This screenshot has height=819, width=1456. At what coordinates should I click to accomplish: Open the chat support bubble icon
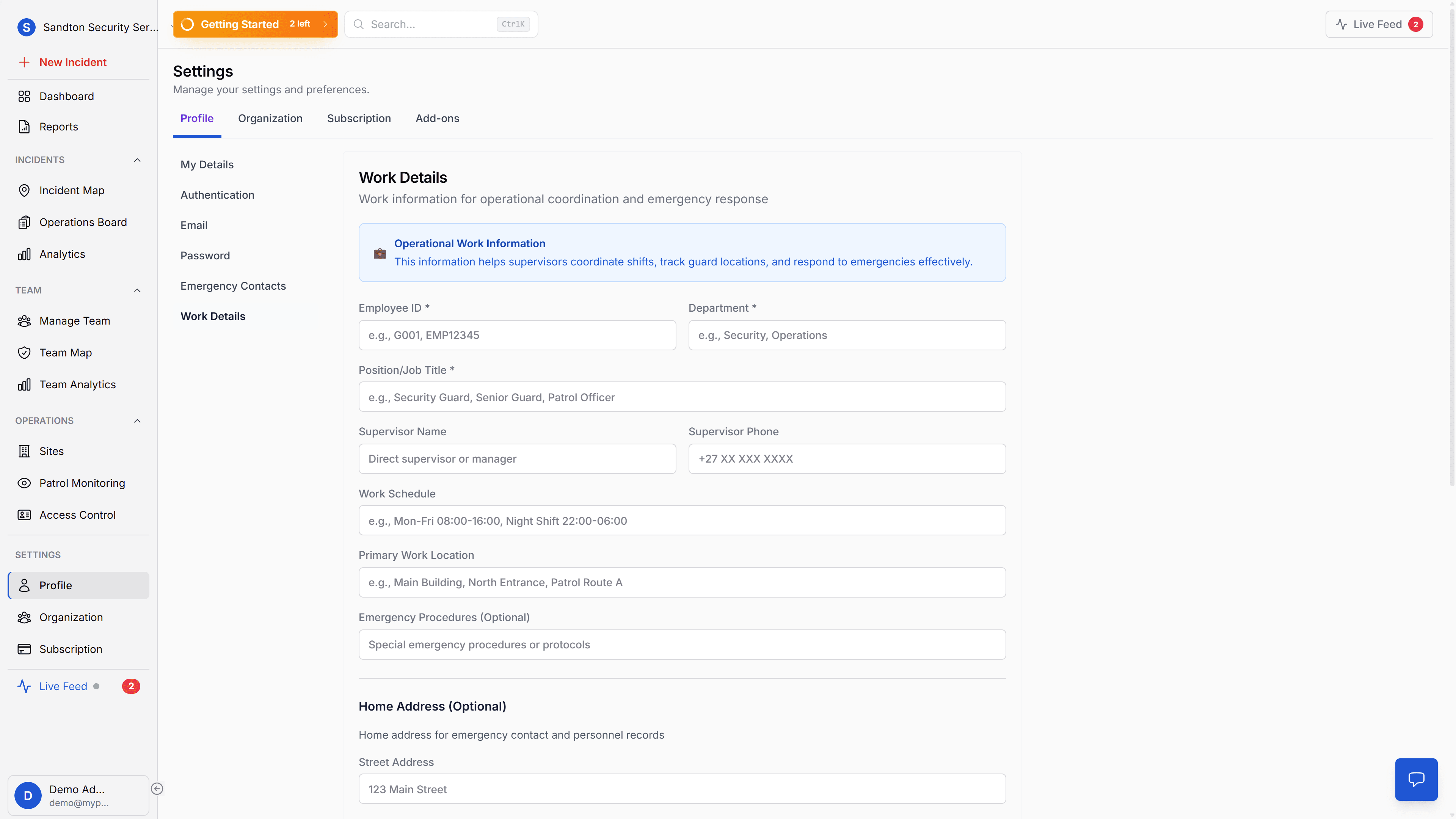(1416, 780)
